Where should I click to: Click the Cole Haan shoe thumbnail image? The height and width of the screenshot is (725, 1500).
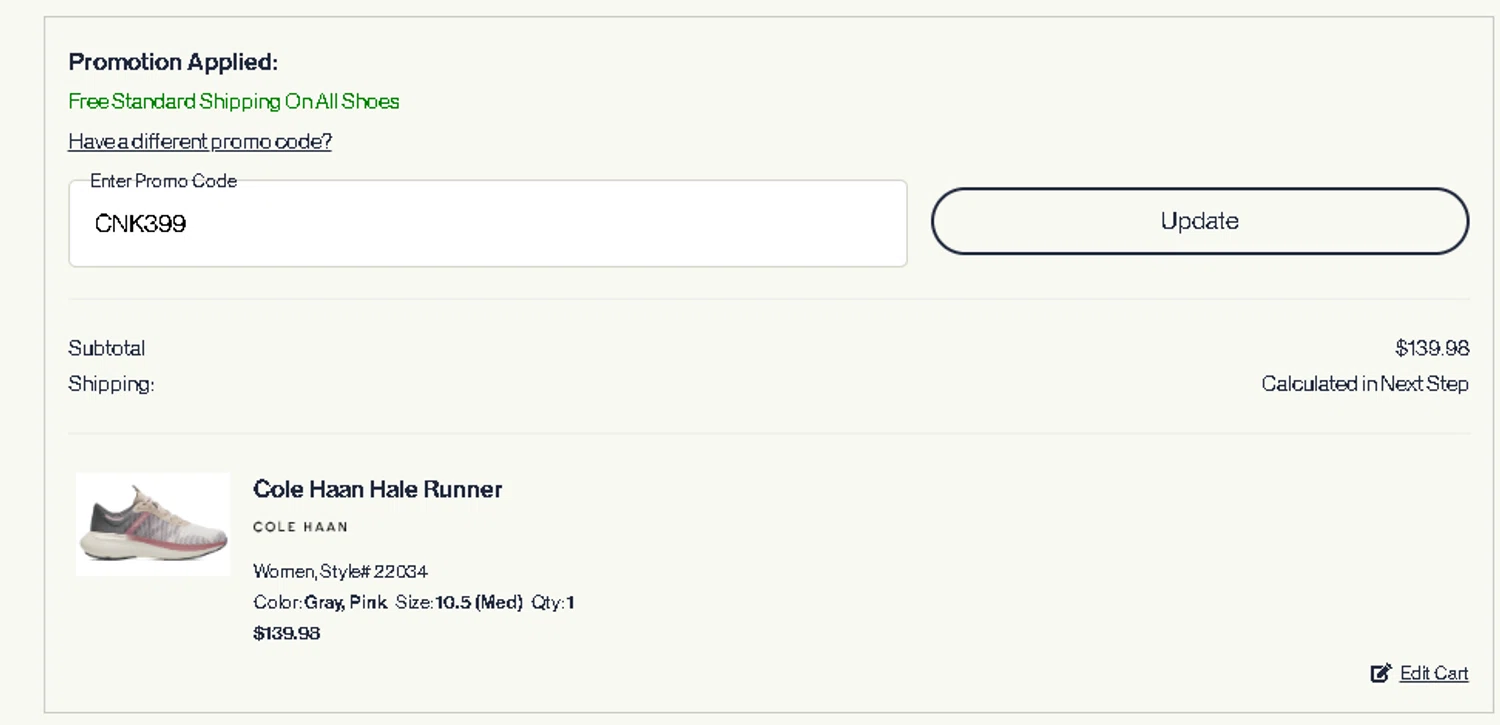tap(153, 524)
